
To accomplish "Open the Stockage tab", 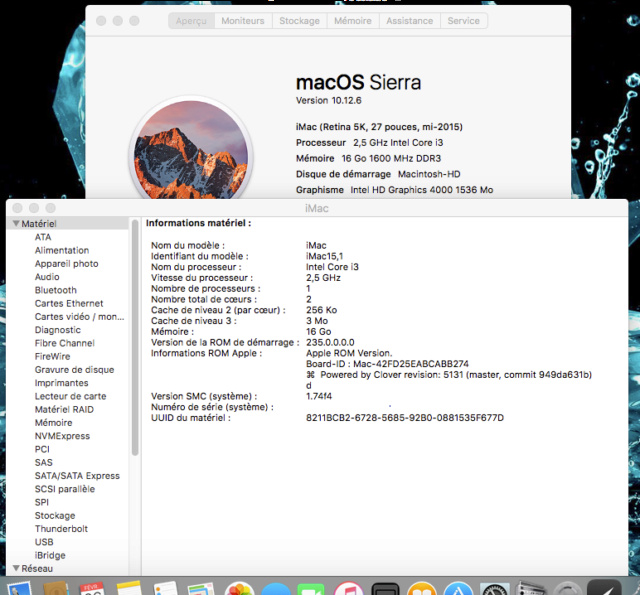I will tap(300, 21).
